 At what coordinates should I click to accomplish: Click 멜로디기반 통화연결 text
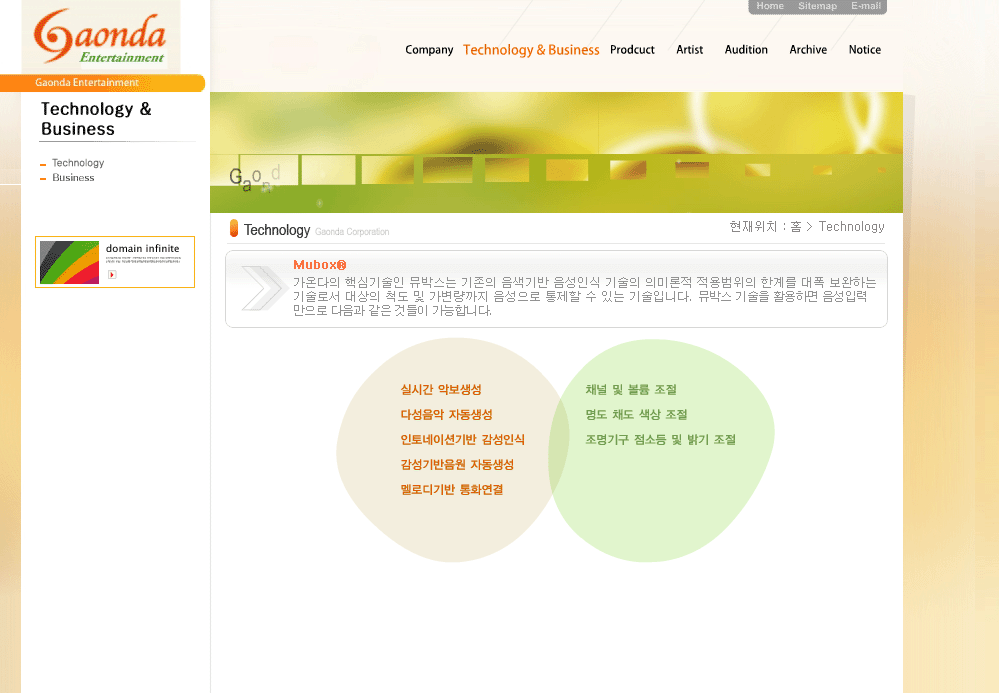[452, 490]
